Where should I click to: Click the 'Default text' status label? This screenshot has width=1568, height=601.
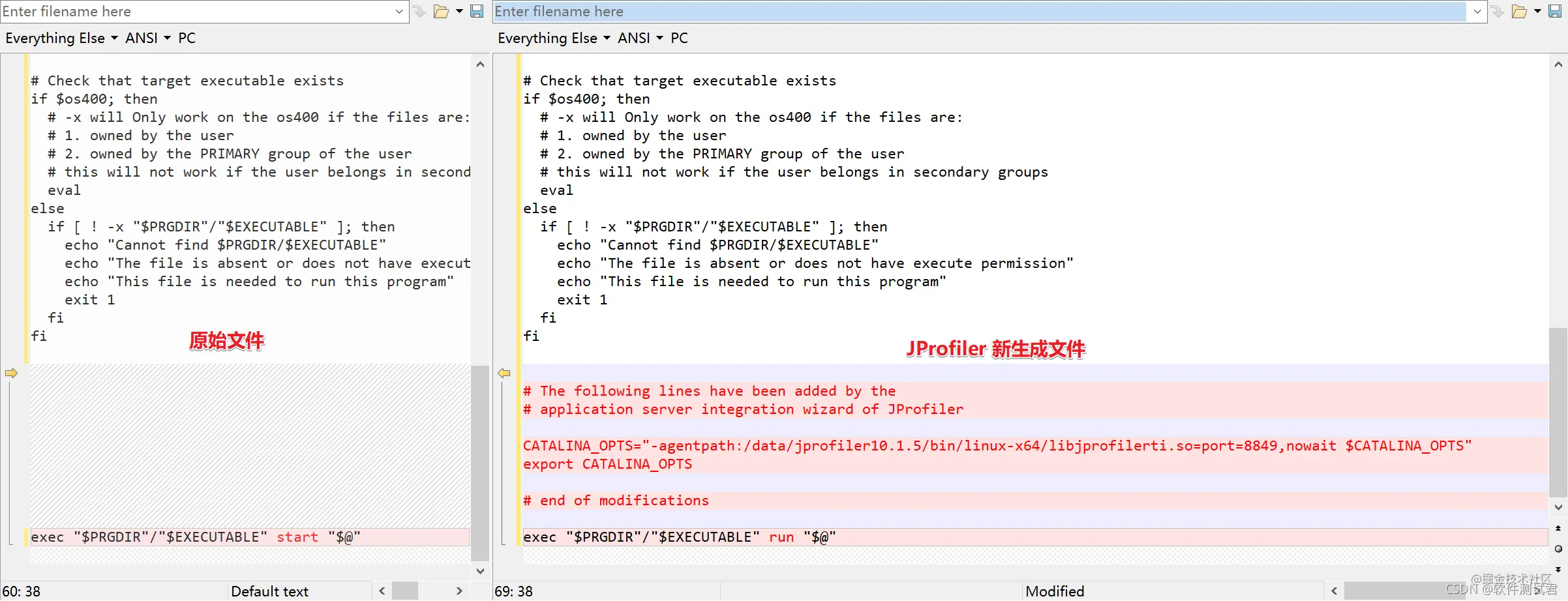click(269, 591)
